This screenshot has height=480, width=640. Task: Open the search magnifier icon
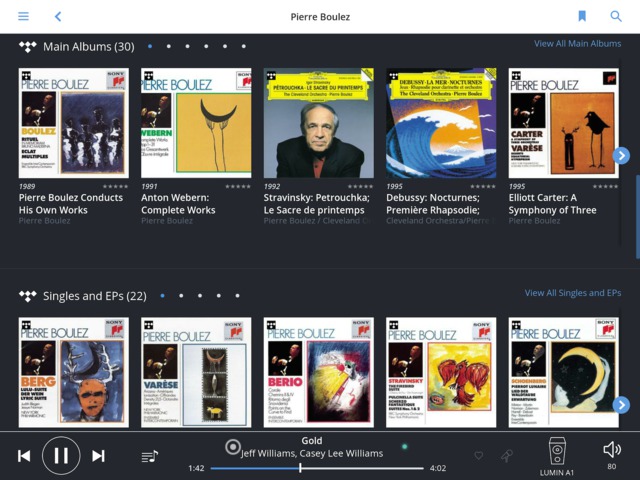point(615,16)
